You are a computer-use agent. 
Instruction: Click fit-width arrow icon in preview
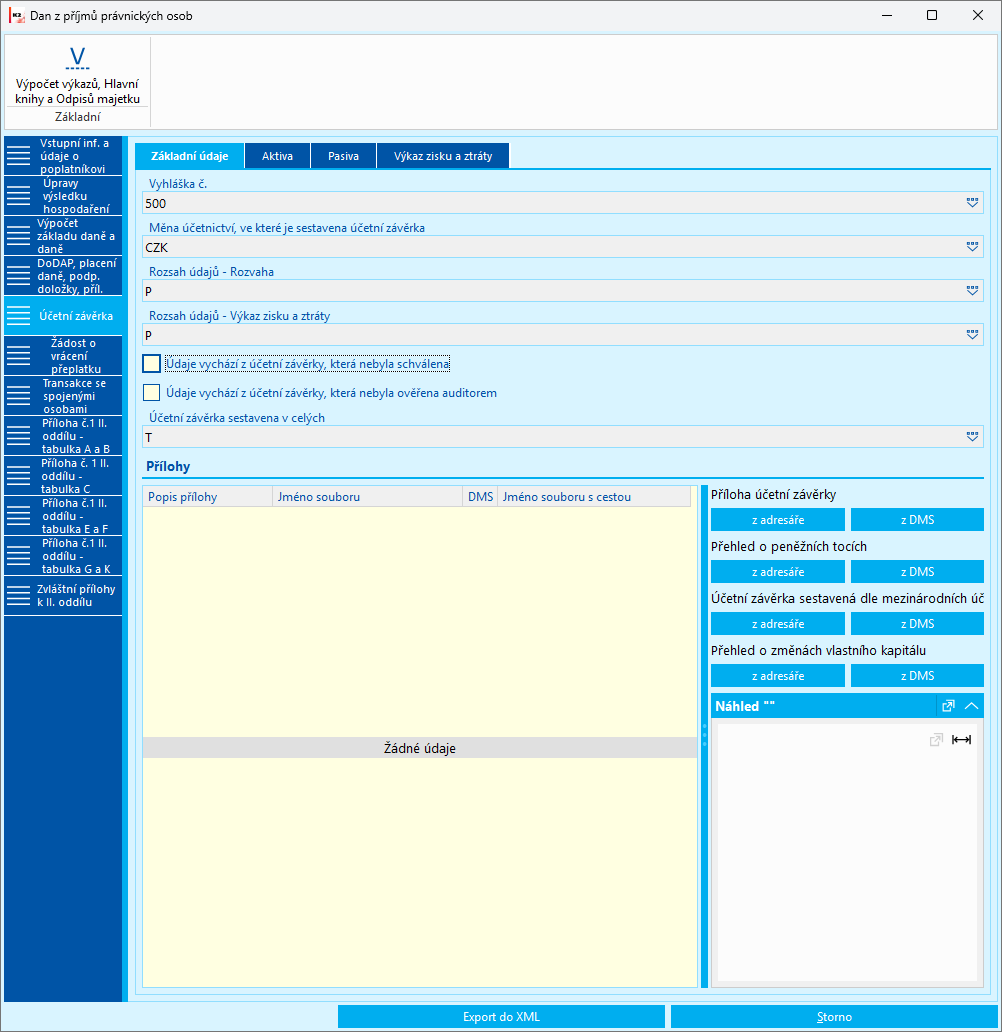tap(961, 740)
